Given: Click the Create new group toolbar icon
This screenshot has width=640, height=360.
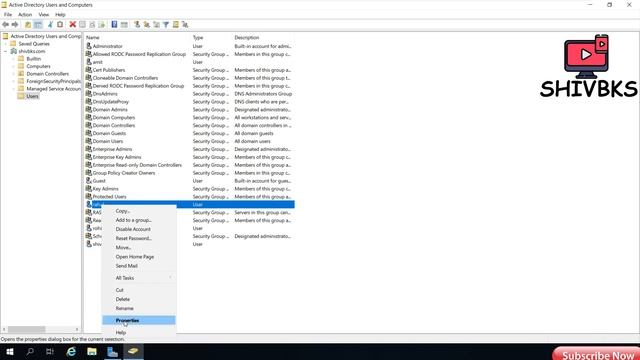Looking at the screenshot, I should click(147, 25).
